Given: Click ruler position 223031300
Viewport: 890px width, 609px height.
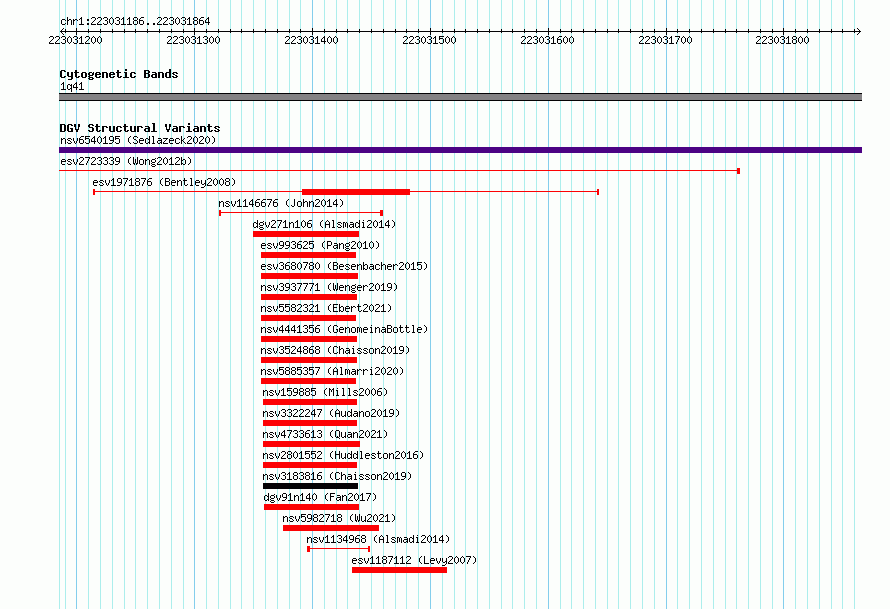Looking at the screenshot, I should click(x=194, y=40).
